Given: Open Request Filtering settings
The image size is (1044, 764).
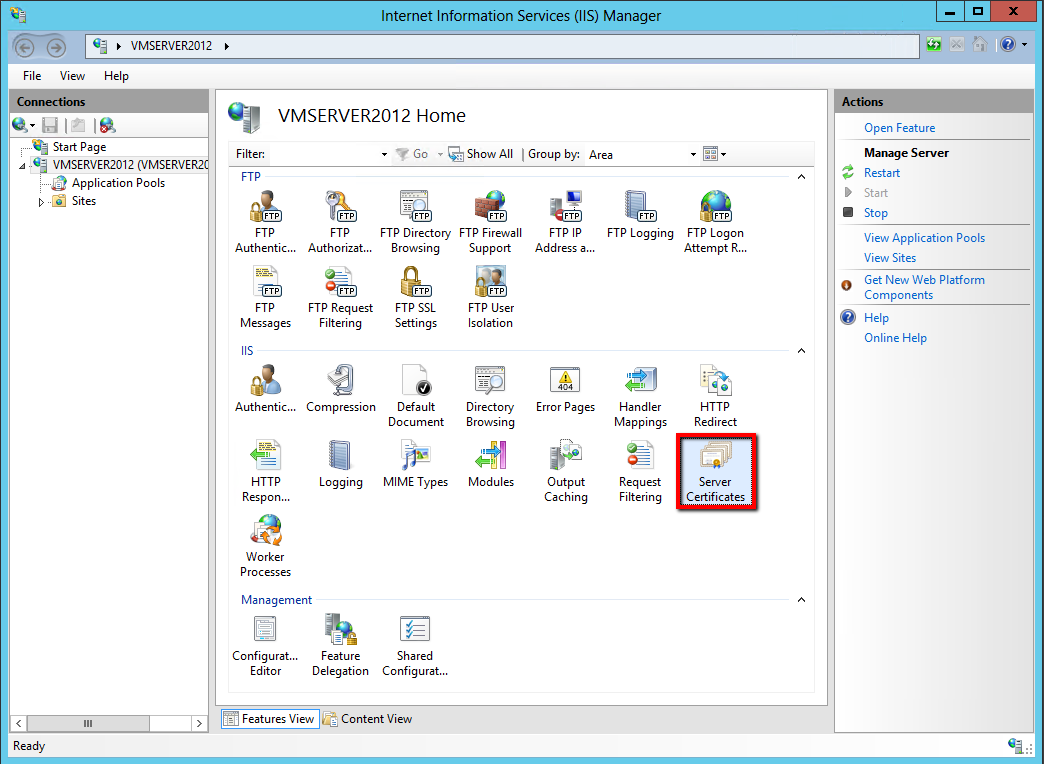Looking at the screenshot, I should click(x=640, y=463).
